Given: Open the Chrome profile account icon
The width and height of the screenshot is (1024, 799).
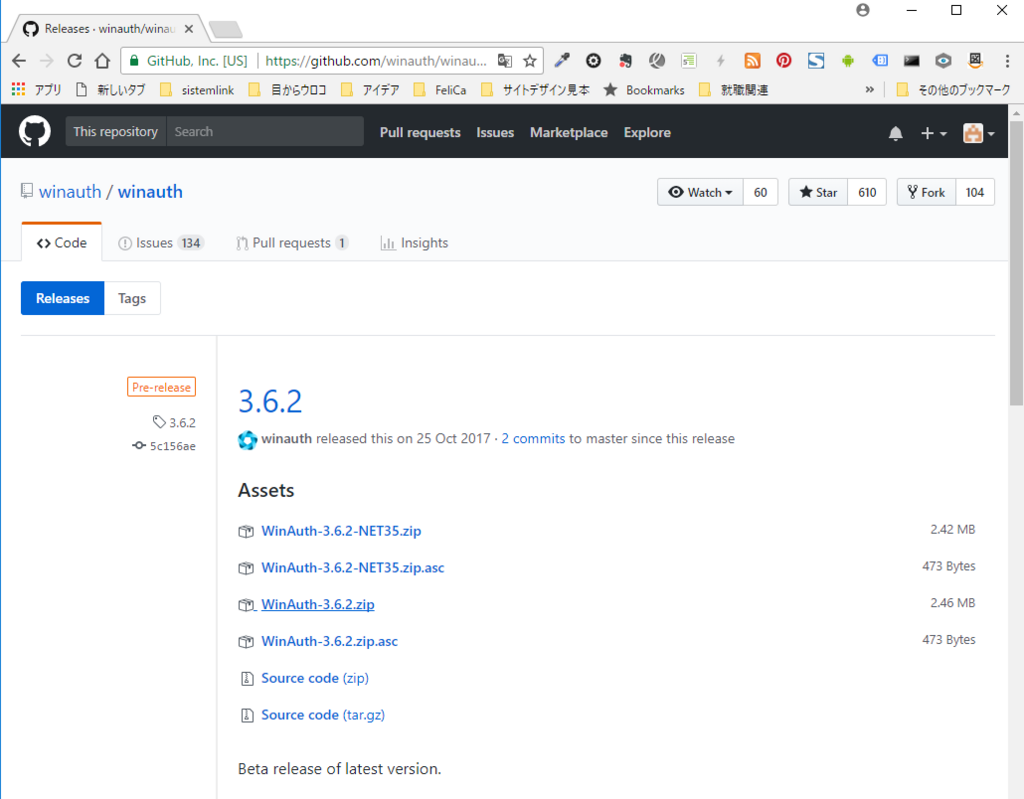Looking at the screenshot, I should pyautogui.click(x=863, y=10).
